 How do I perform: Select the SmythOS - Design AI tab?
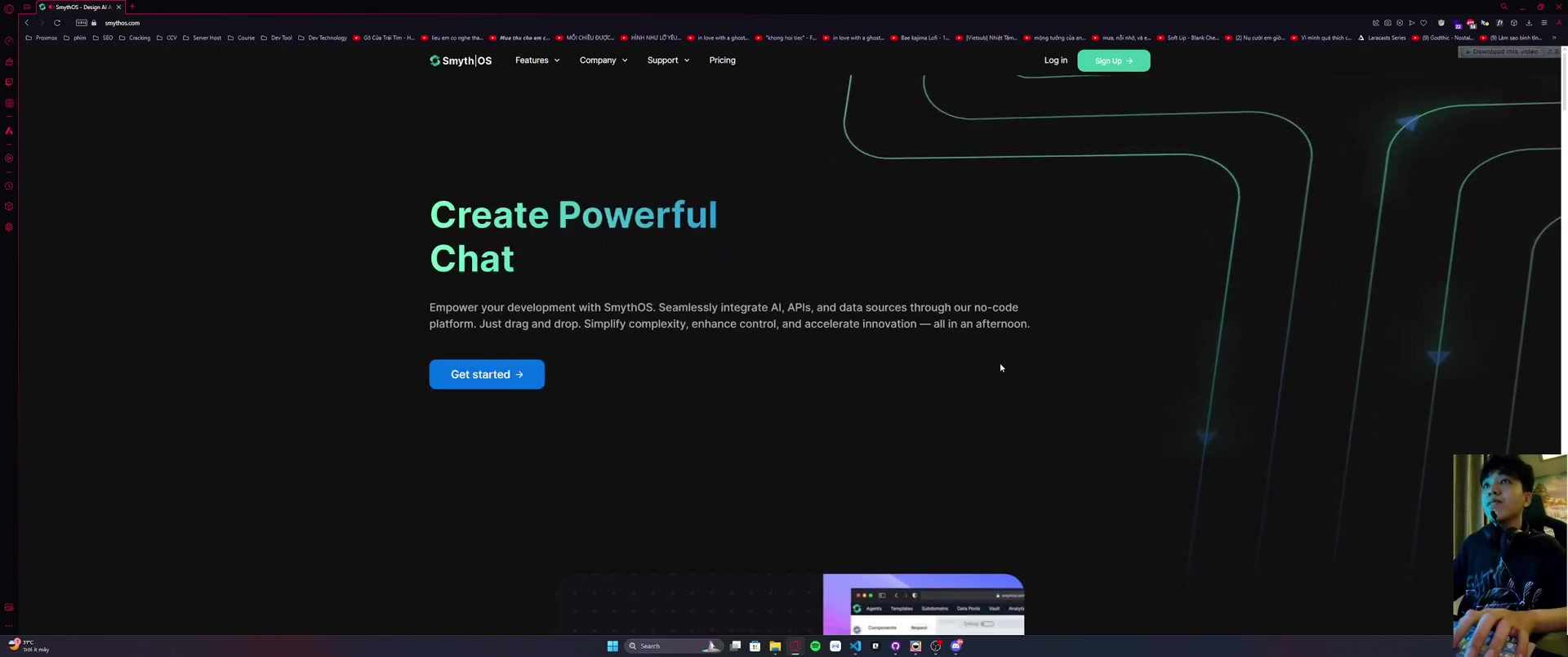(x=80, y=7)
